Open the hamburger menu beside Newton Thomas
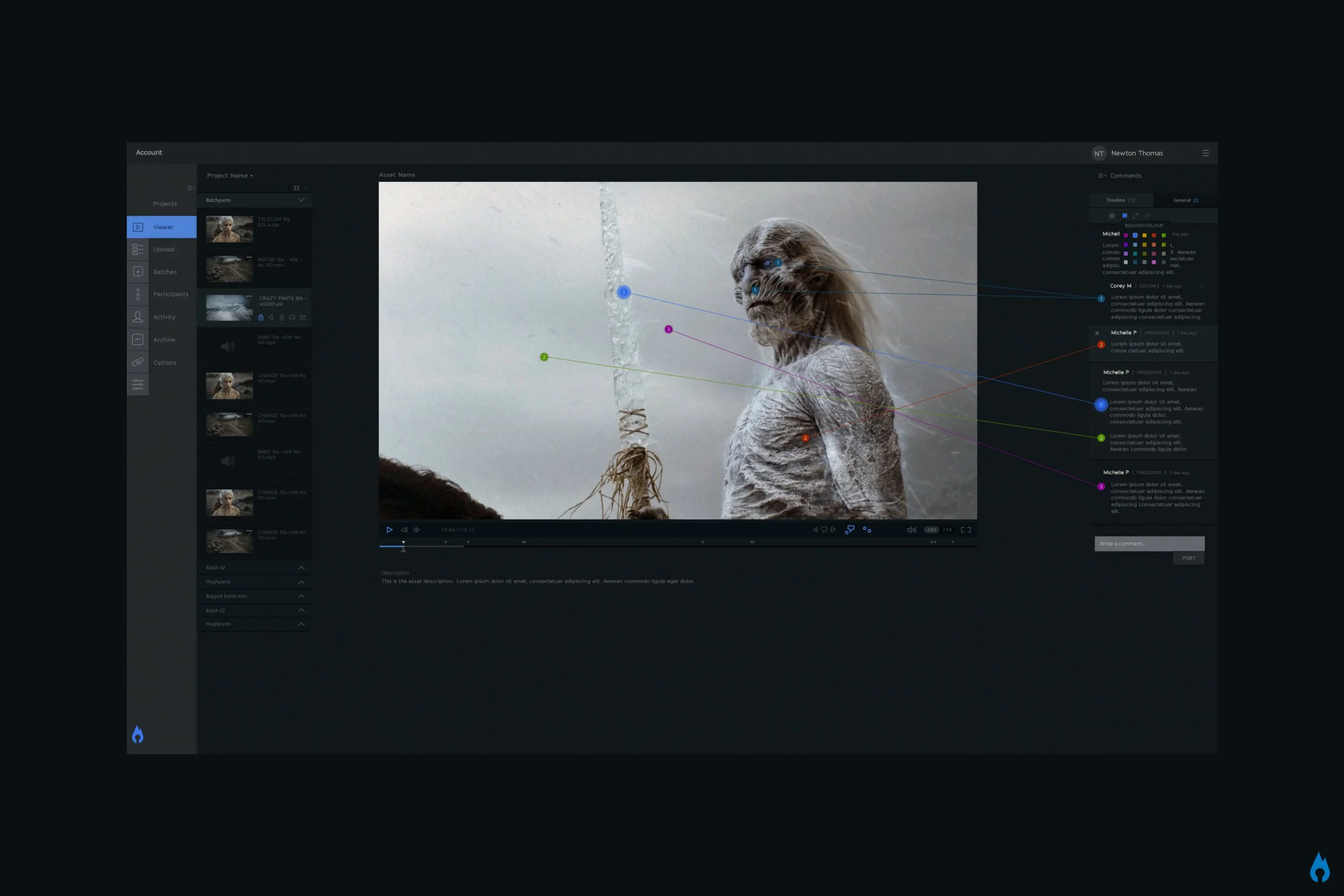Screen dimensions: 1344x896 (x=1205, y=153)
